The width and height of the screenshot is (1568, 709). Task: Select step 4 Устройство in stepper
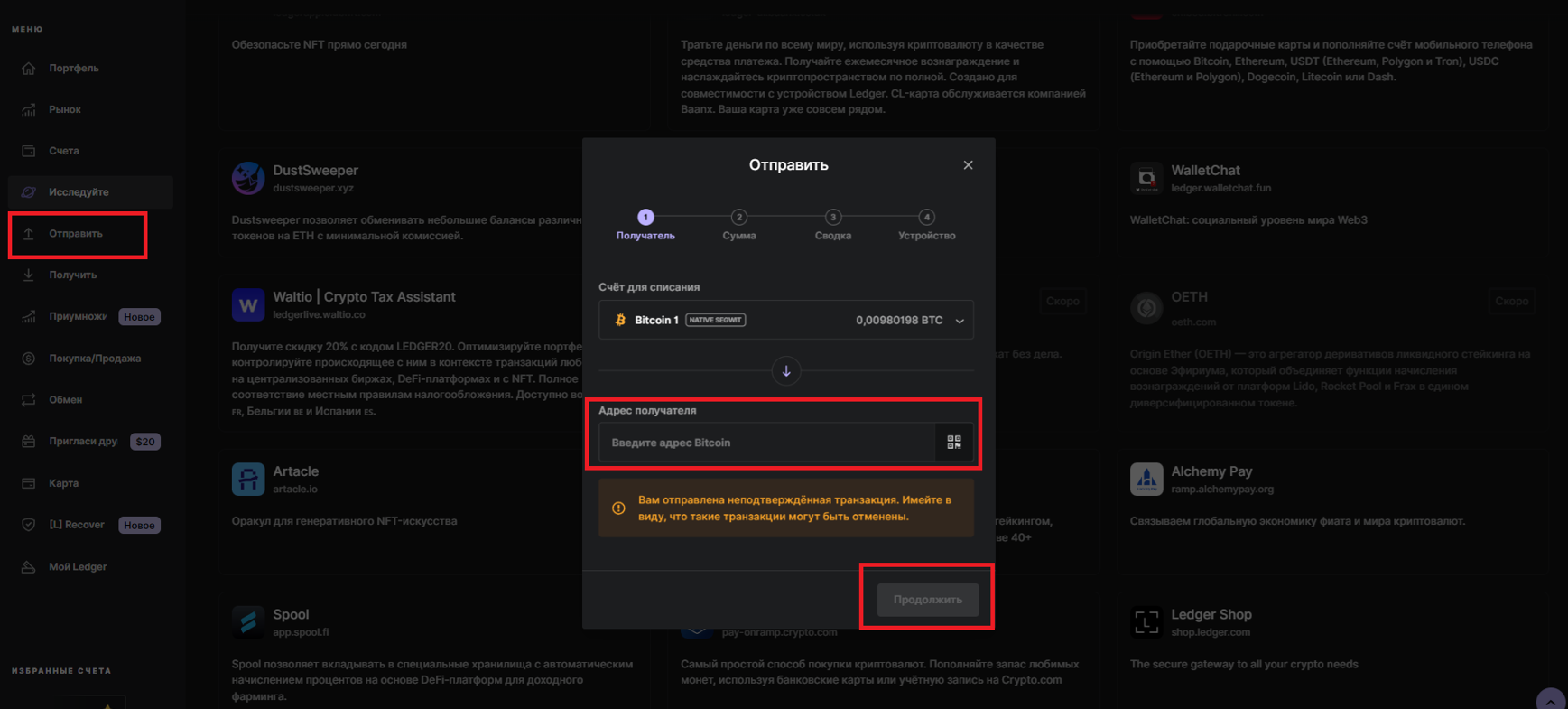(927, 225)
